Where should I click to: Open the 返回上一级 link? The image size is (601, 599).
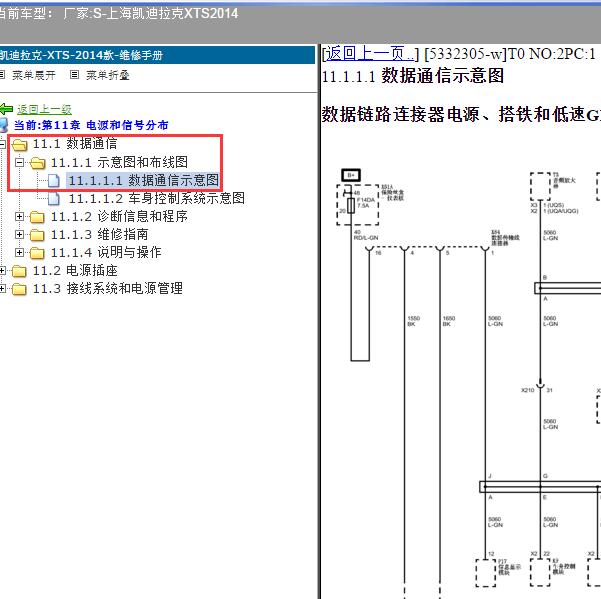(x=44, y=109)
